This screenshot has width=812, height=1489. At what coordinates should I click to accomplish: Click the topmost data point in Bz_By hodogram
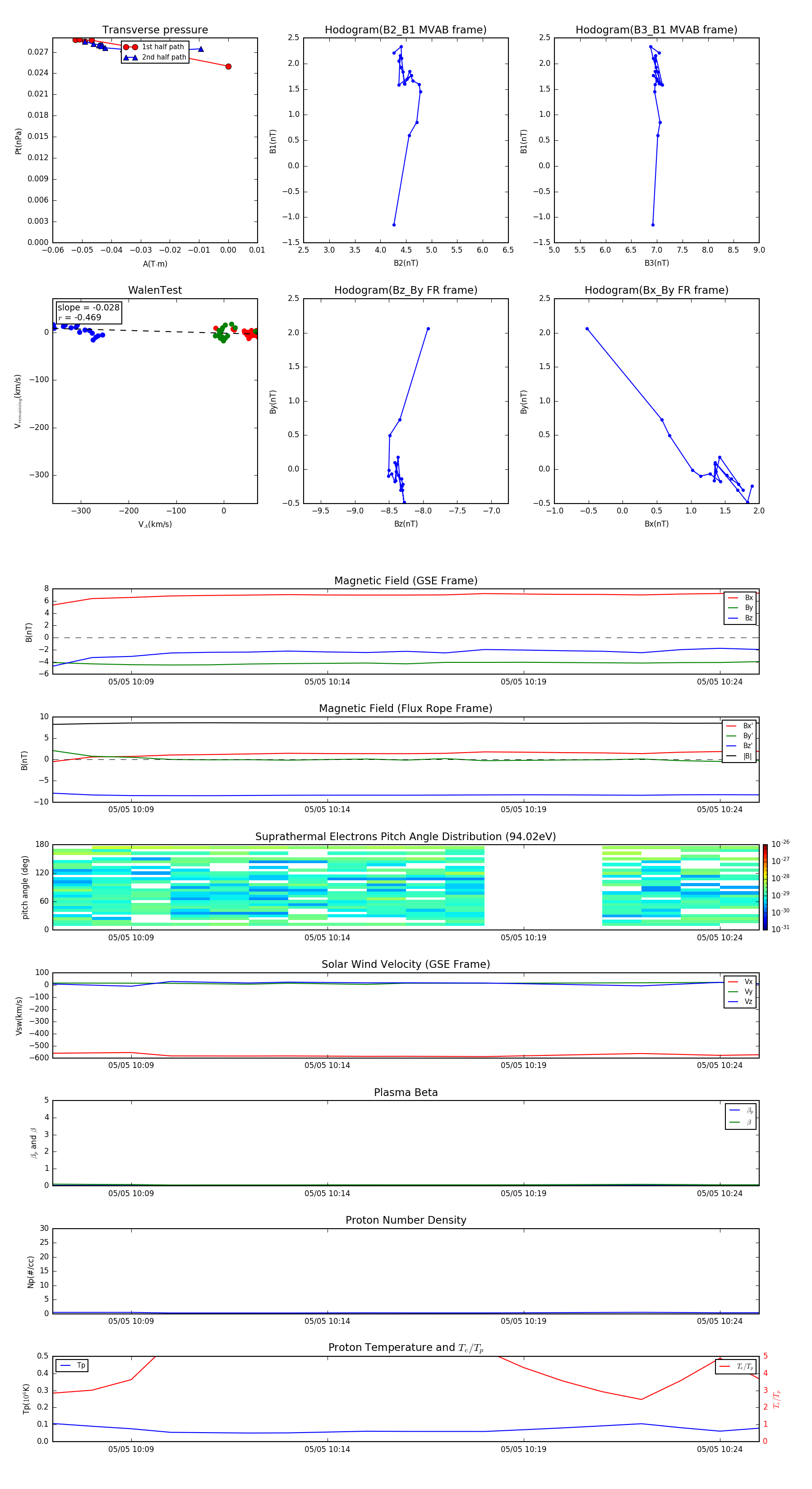[428, 329]
